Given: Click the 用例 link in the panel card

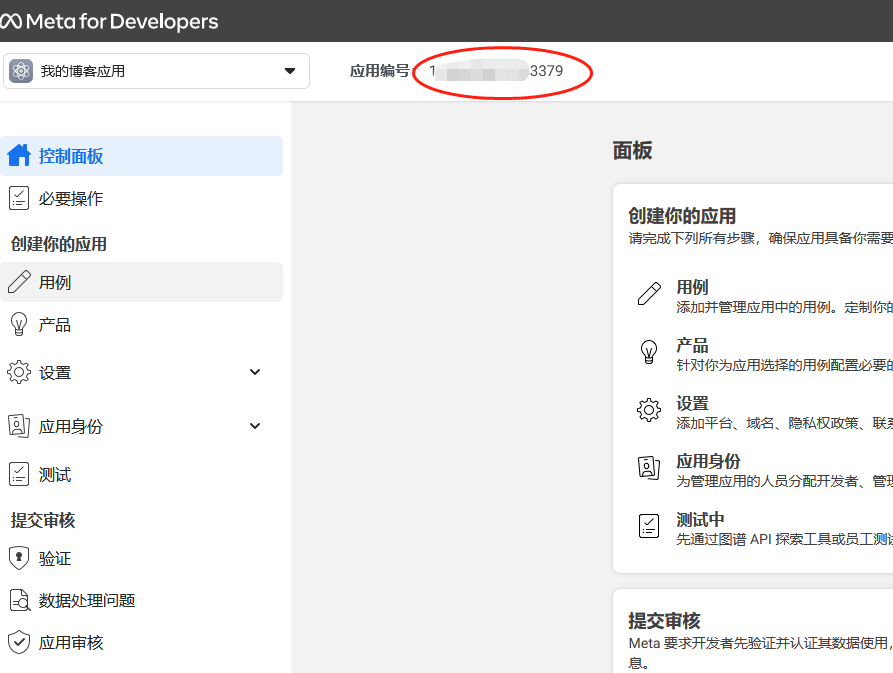Looking at the screenshot, I should click(x=692, y=287).
